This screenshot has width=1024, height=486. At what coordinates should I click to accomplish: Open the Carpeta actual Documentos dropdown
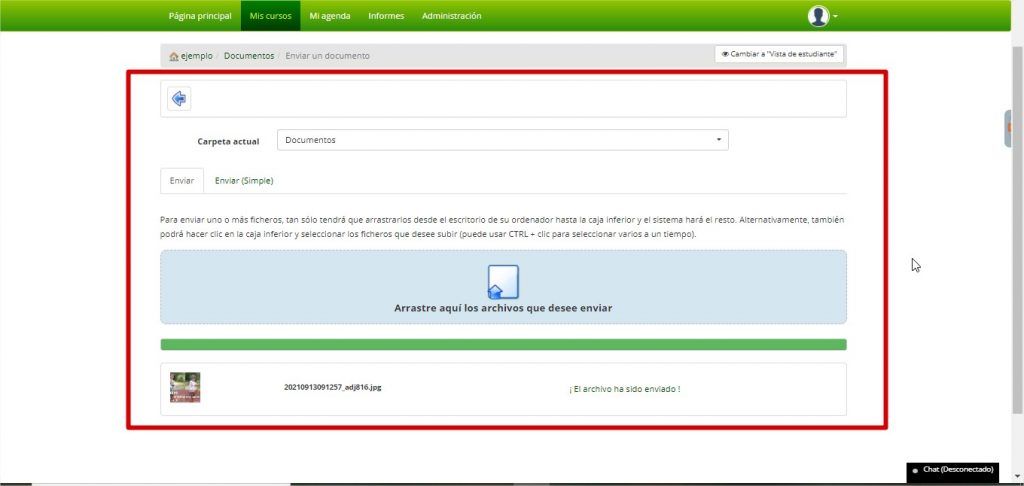pyautogui.click(x=503, y=140)
